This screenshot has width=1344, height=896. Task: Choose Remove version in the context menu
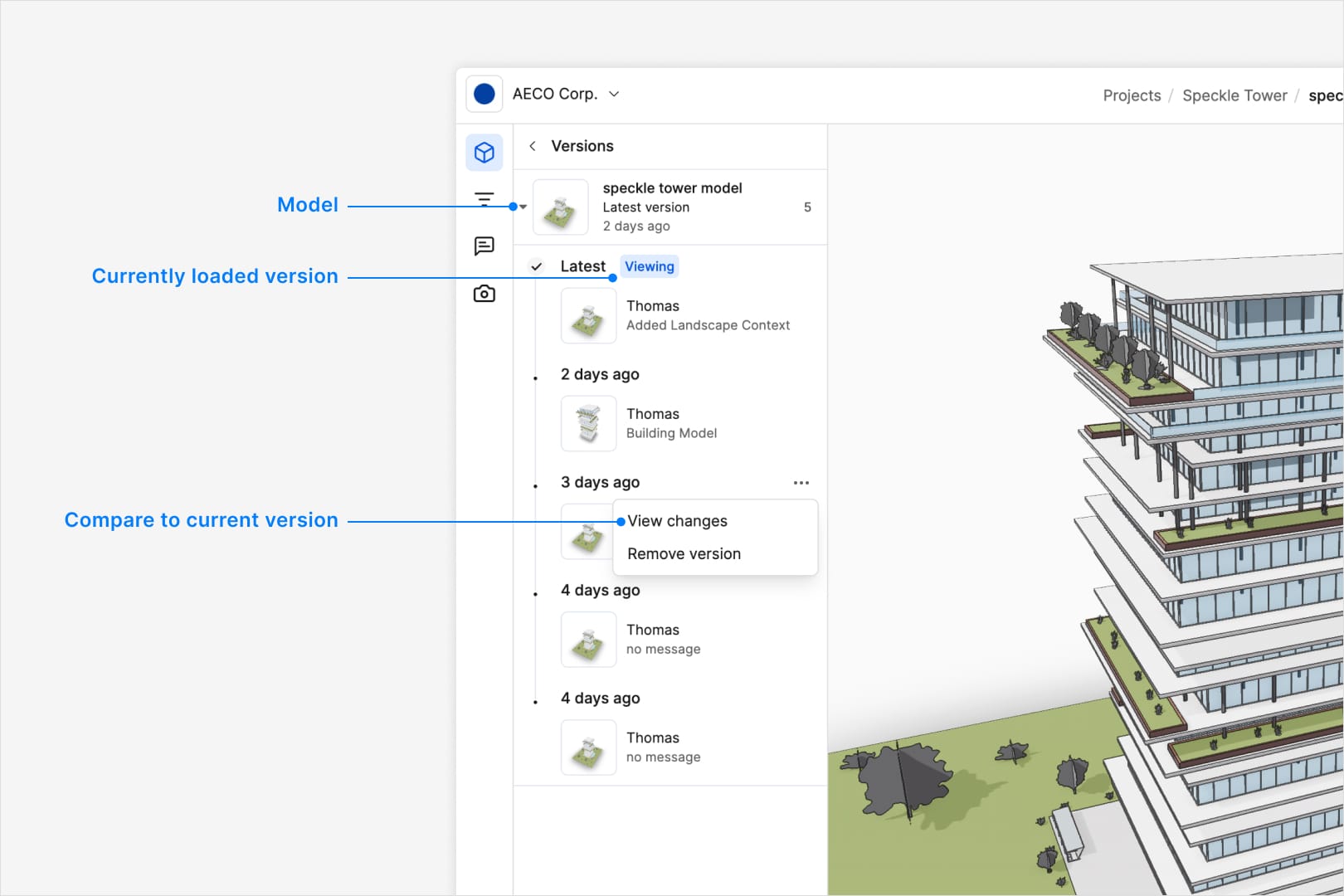coord(684,553)
